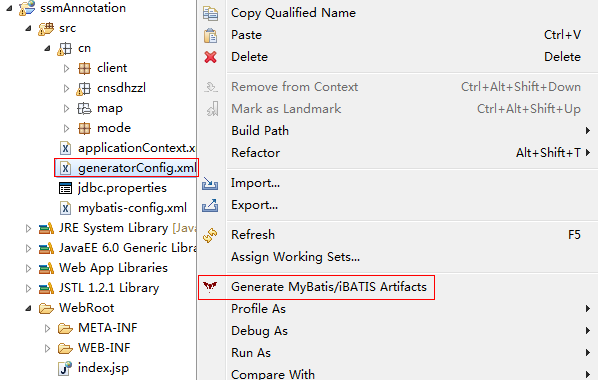
Task: Click the mybatis-config.xml file icon
Action: pos(66,208)
